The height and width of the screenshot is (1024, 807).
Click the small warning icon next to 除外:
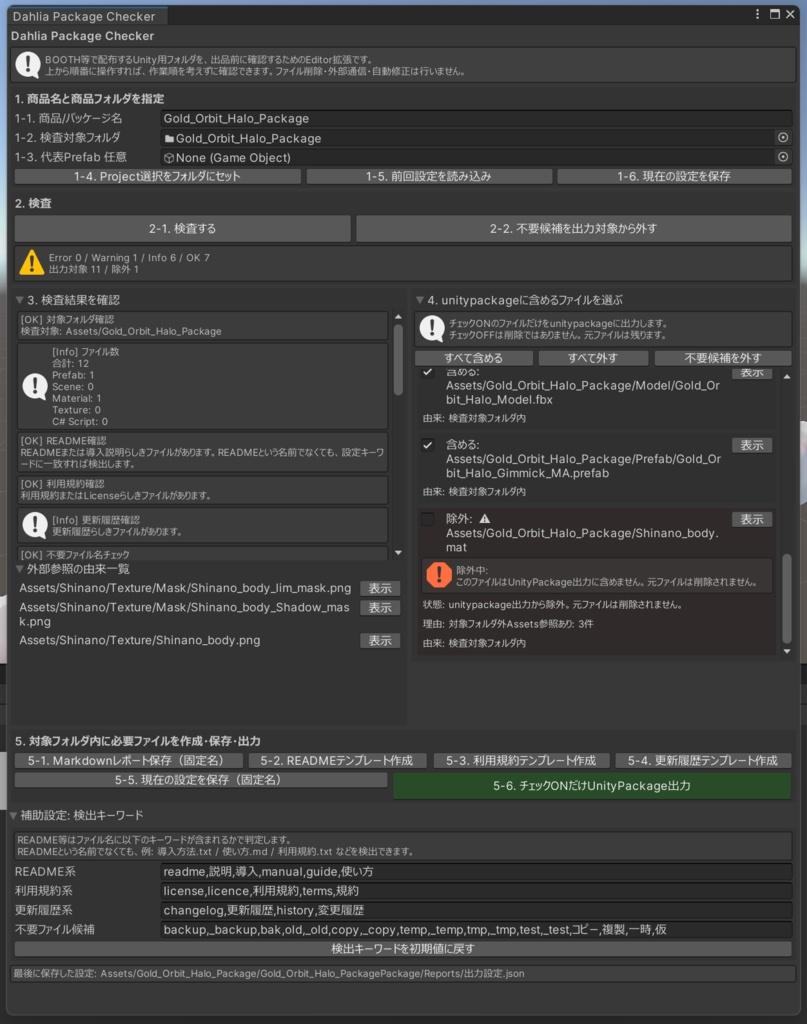484,519
